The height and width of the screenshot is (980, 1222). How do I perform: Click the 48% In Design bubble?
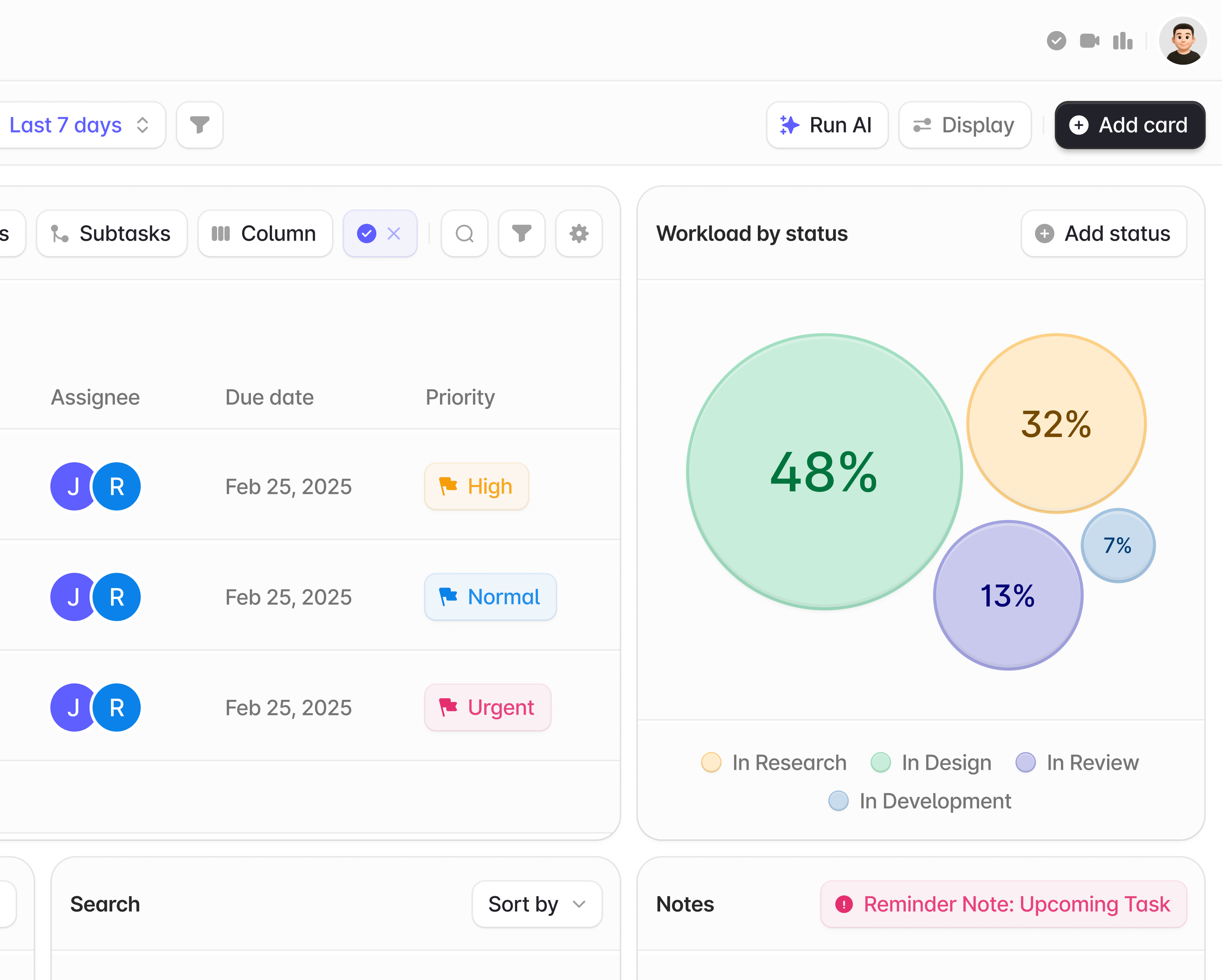[824, 472]
